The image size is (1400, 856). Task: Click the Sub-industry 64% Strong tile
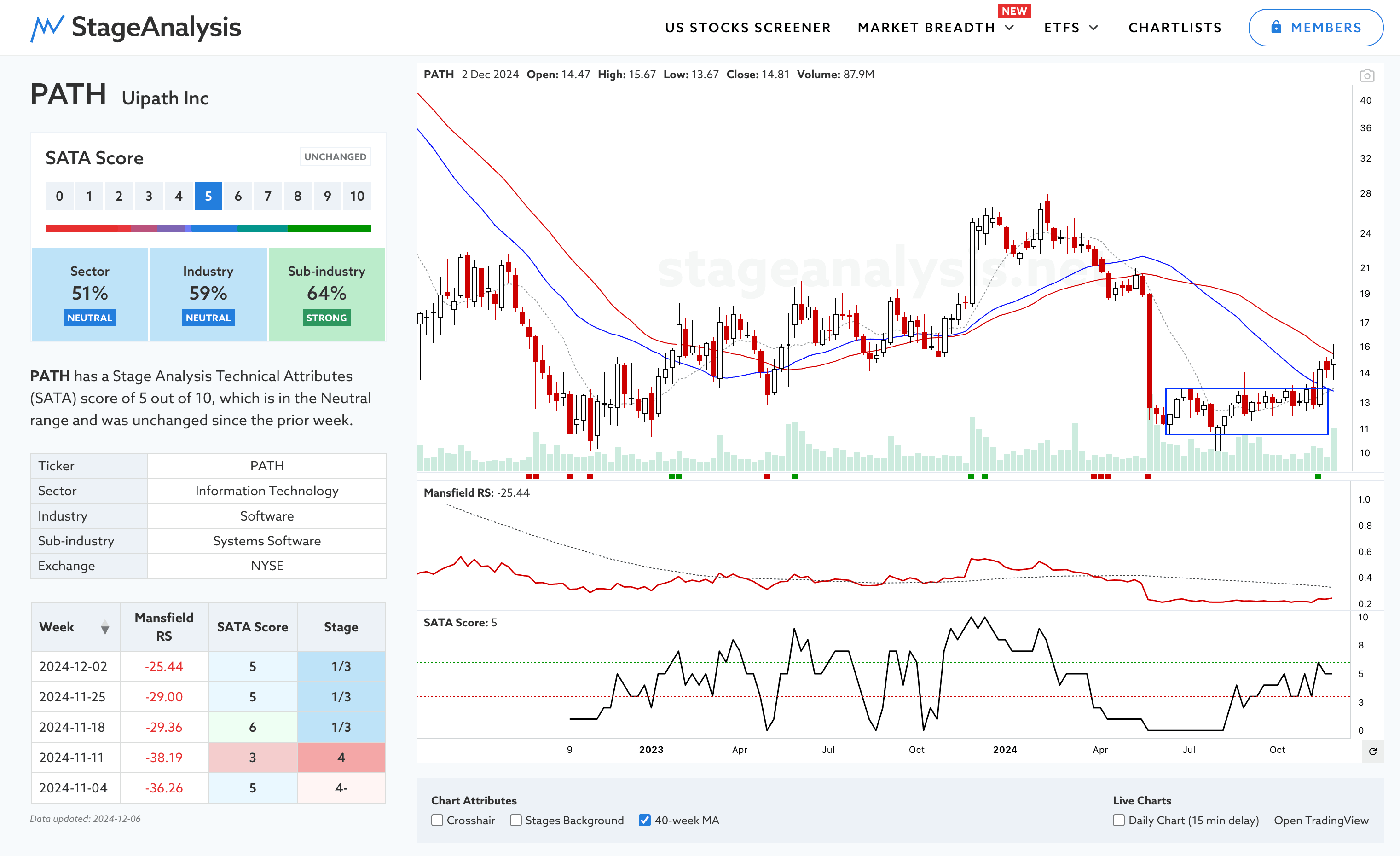327,294
